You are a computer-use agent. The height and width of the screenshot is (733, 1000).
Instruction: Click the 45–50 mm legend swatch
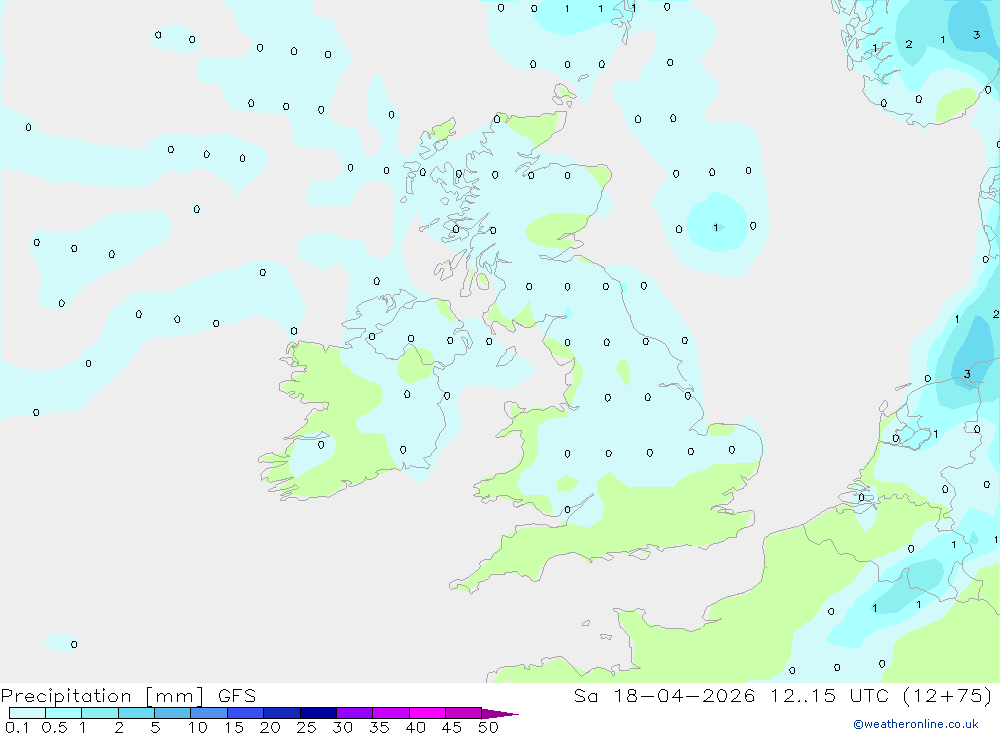pyautogui.click(x=464, y=713)
